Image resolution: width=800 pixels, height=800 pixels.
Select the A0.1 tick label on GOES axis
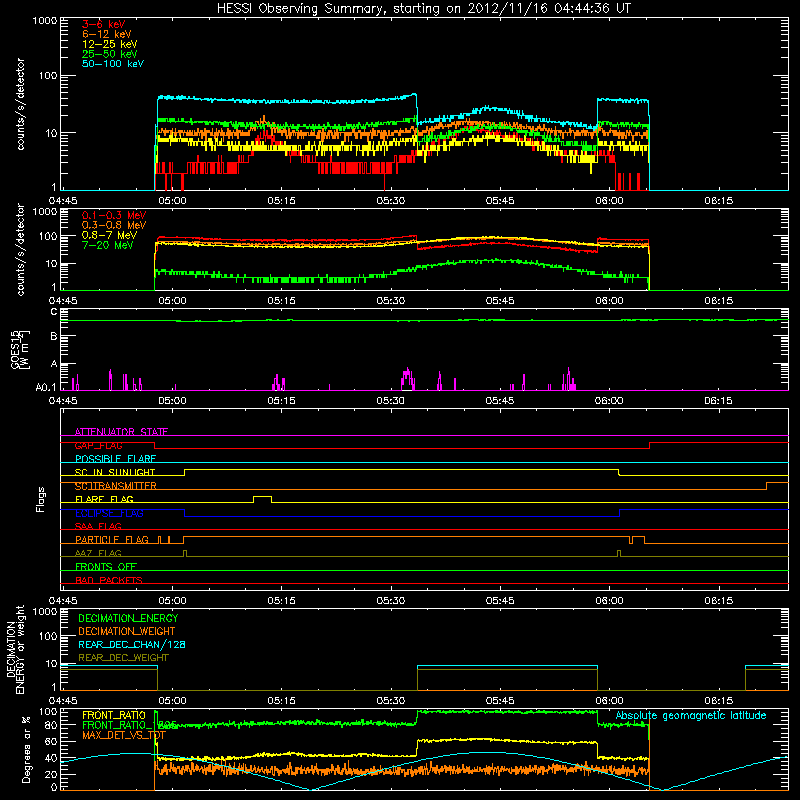pyautogui.click(x=46, y=388)
